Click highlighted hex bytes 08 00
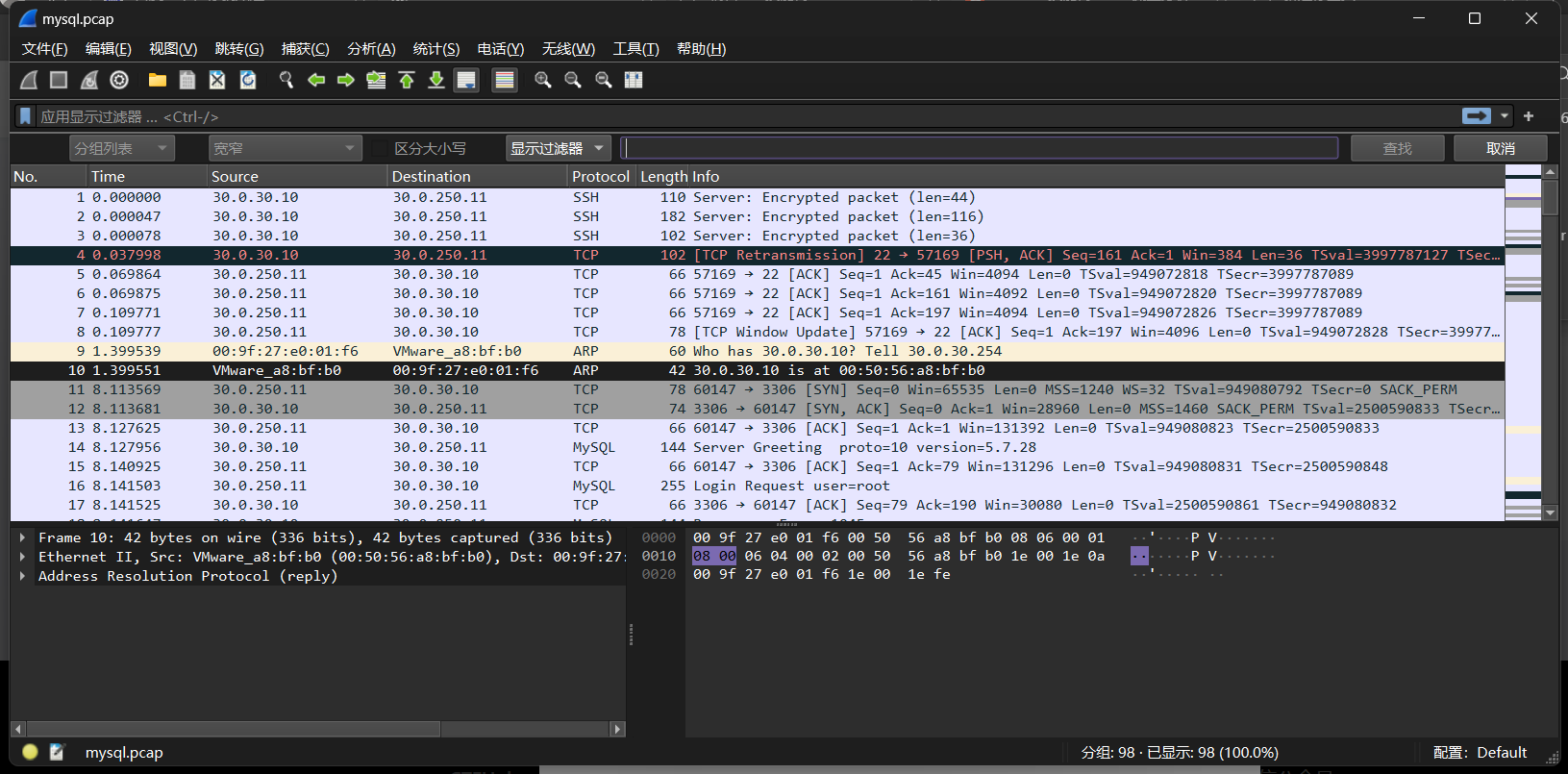 click(x=714, y=556)
